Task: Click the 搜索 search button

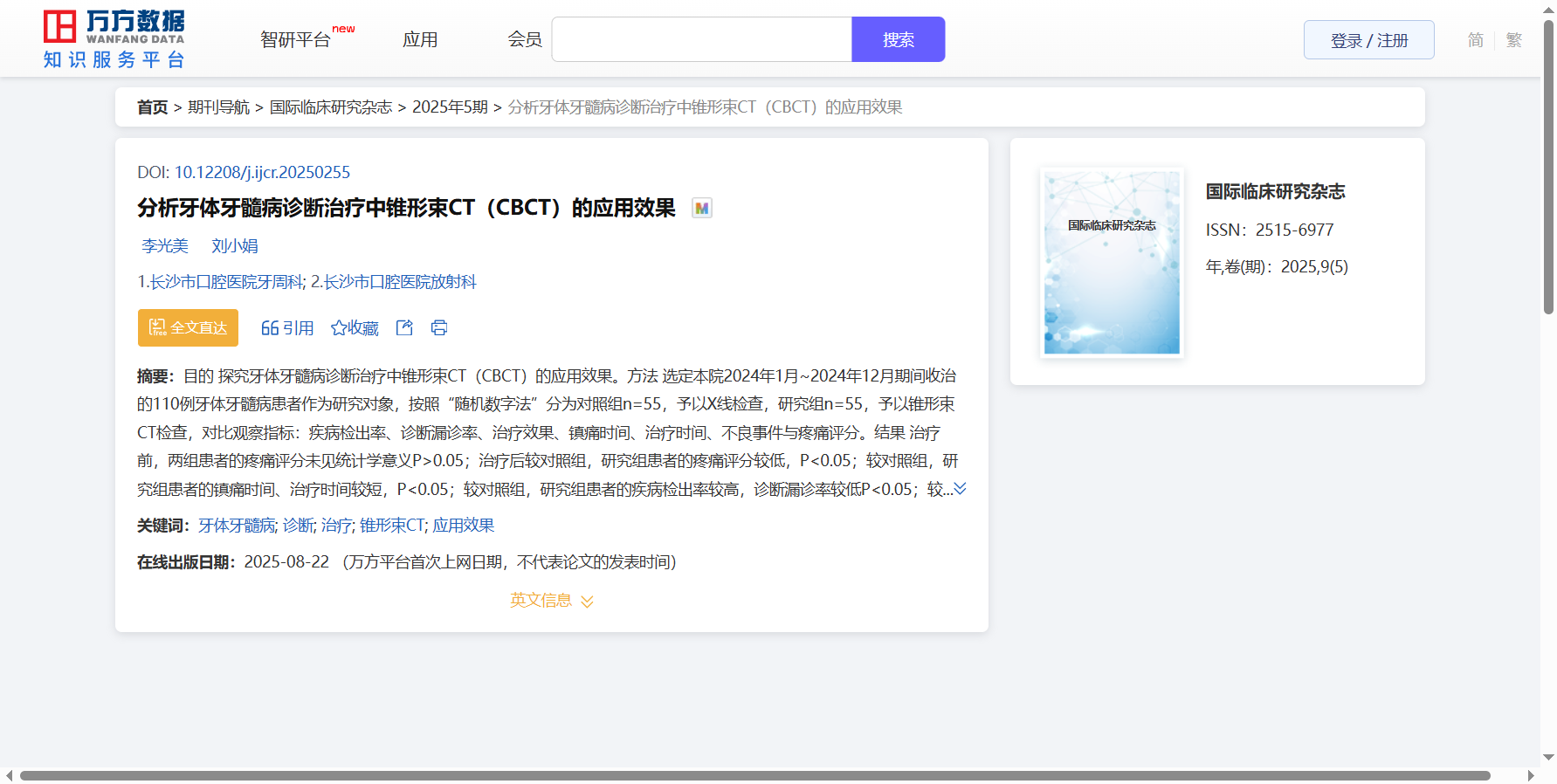Action: (898, 40)
